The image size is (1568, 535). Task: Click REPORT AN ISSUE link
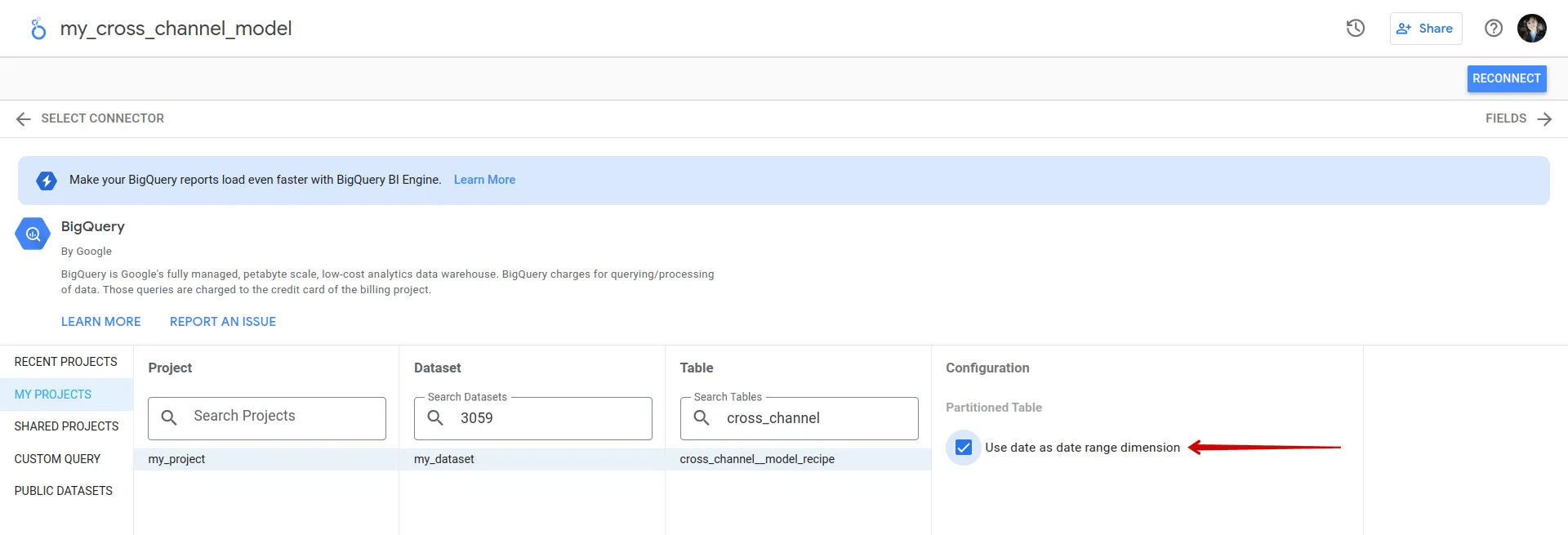[223, 322]
